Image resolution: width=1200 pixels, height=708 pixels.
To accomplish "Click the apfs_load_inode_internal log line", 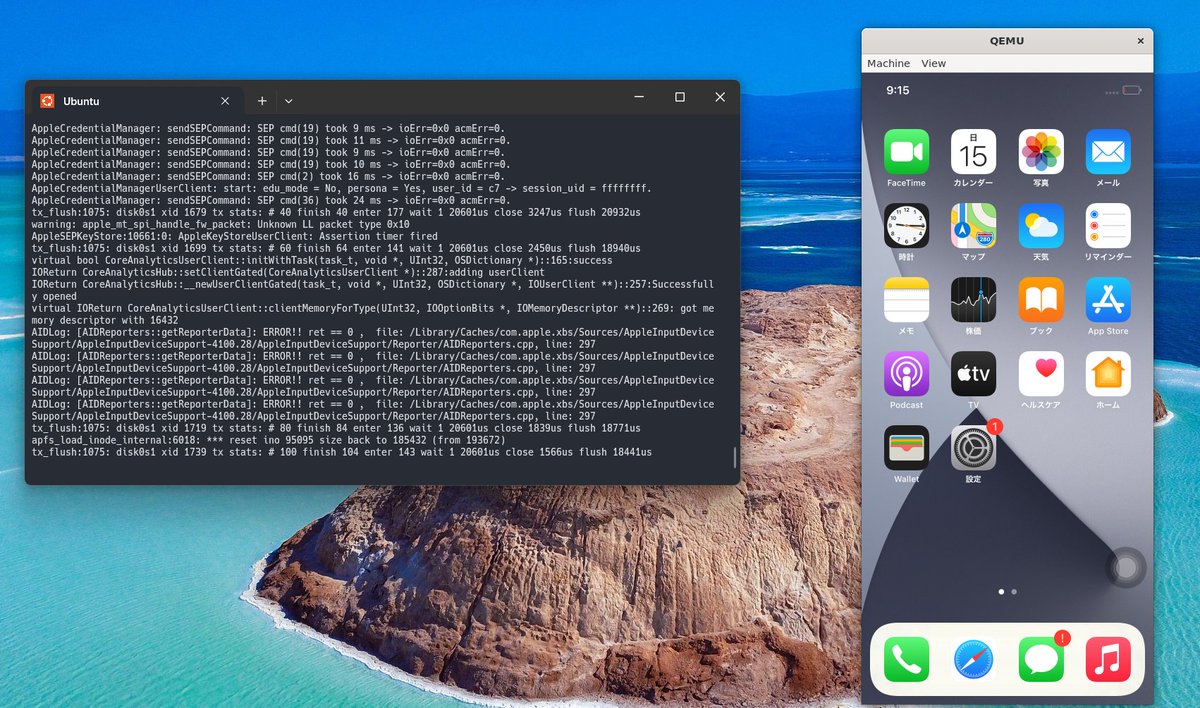I will [268, 440].
